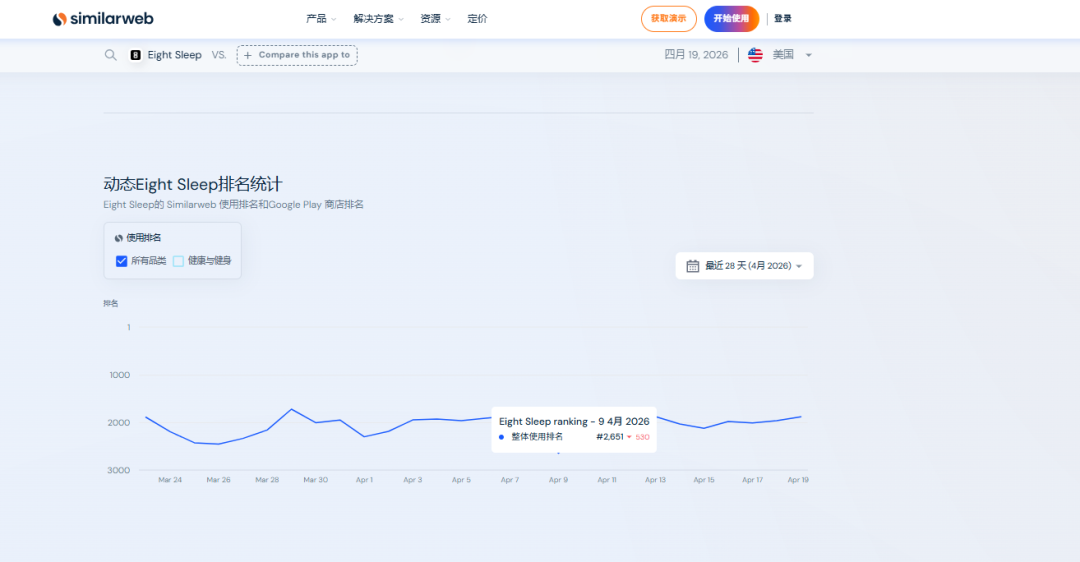Image resolution: width=1080 pixels, height=562 pixels.
Task: Click the Mar 24 axis label
Action: click(x=170, y=480)
